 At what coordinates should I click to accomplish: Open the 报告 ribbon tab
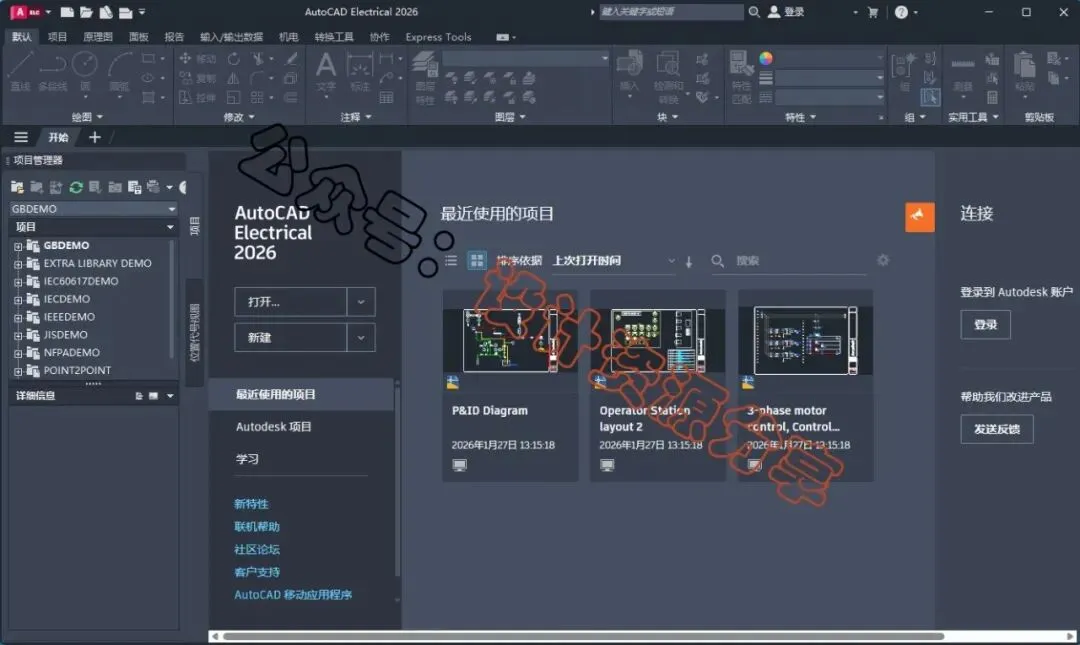tap(174, 37)
